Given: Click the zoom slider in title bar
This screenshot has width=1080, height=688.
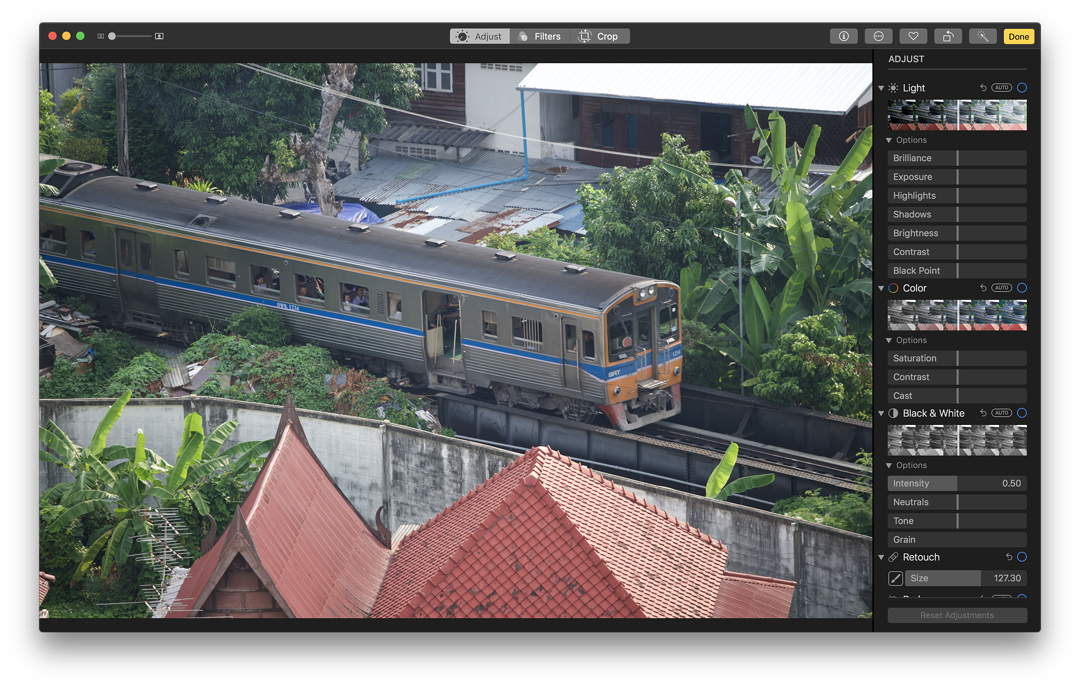Looking at the screenshot, I should click(x=130, y=36).
